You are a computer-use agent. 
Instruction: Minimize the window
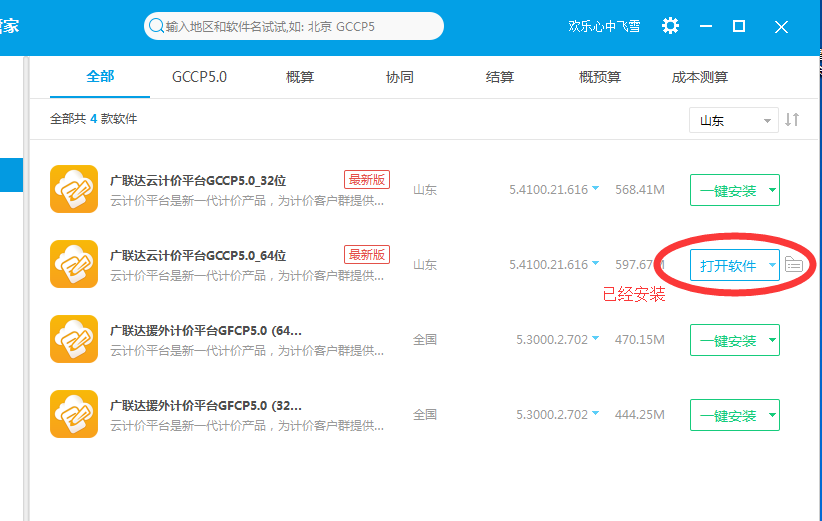pos(706,26)
